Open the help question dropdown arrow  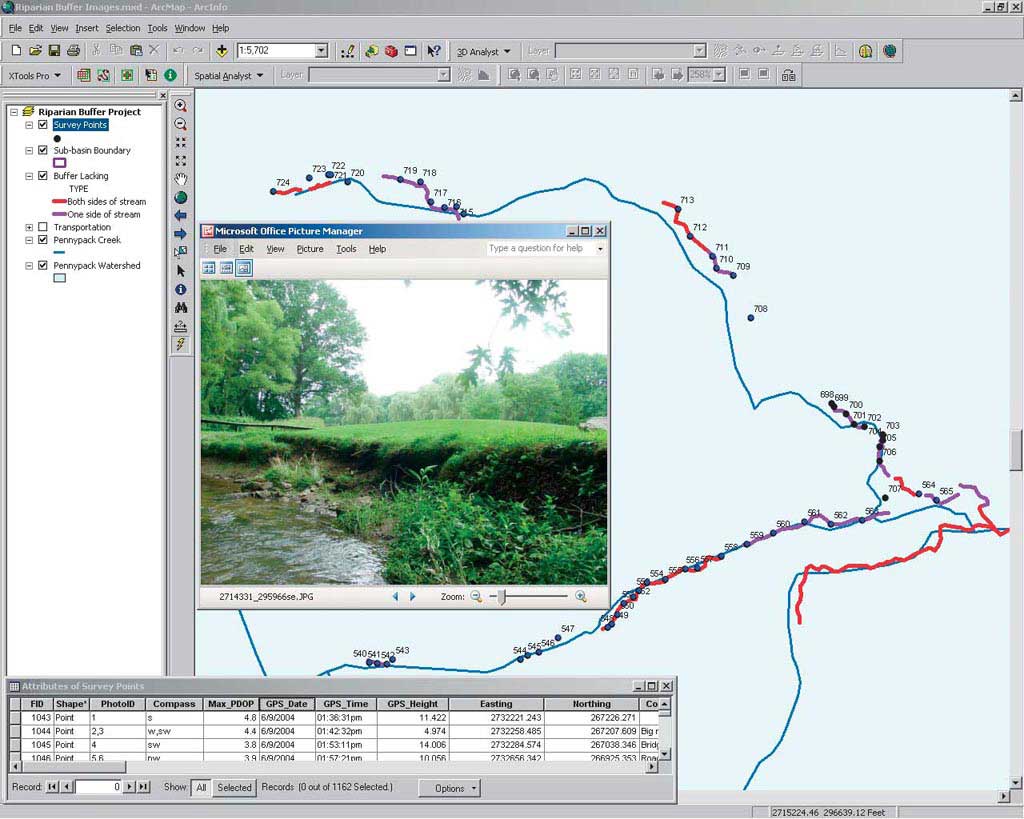pos(600,249)
